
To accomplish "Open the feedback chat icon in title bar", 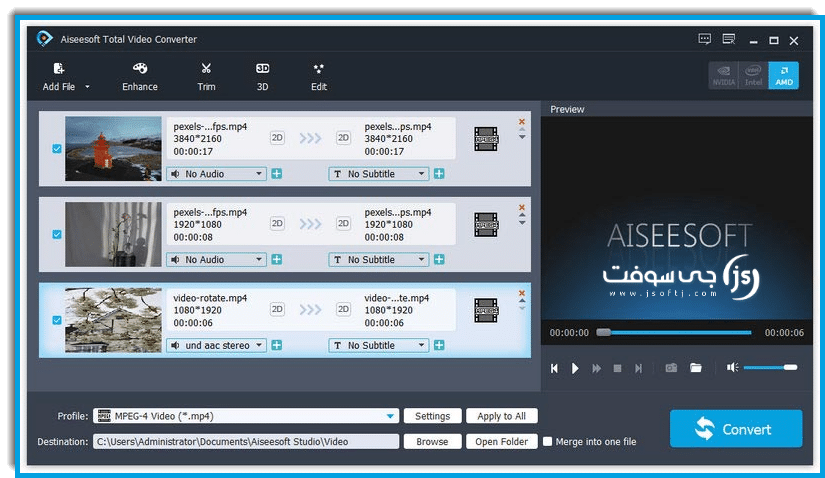I will pyautogui.click(x=705, y=39).
